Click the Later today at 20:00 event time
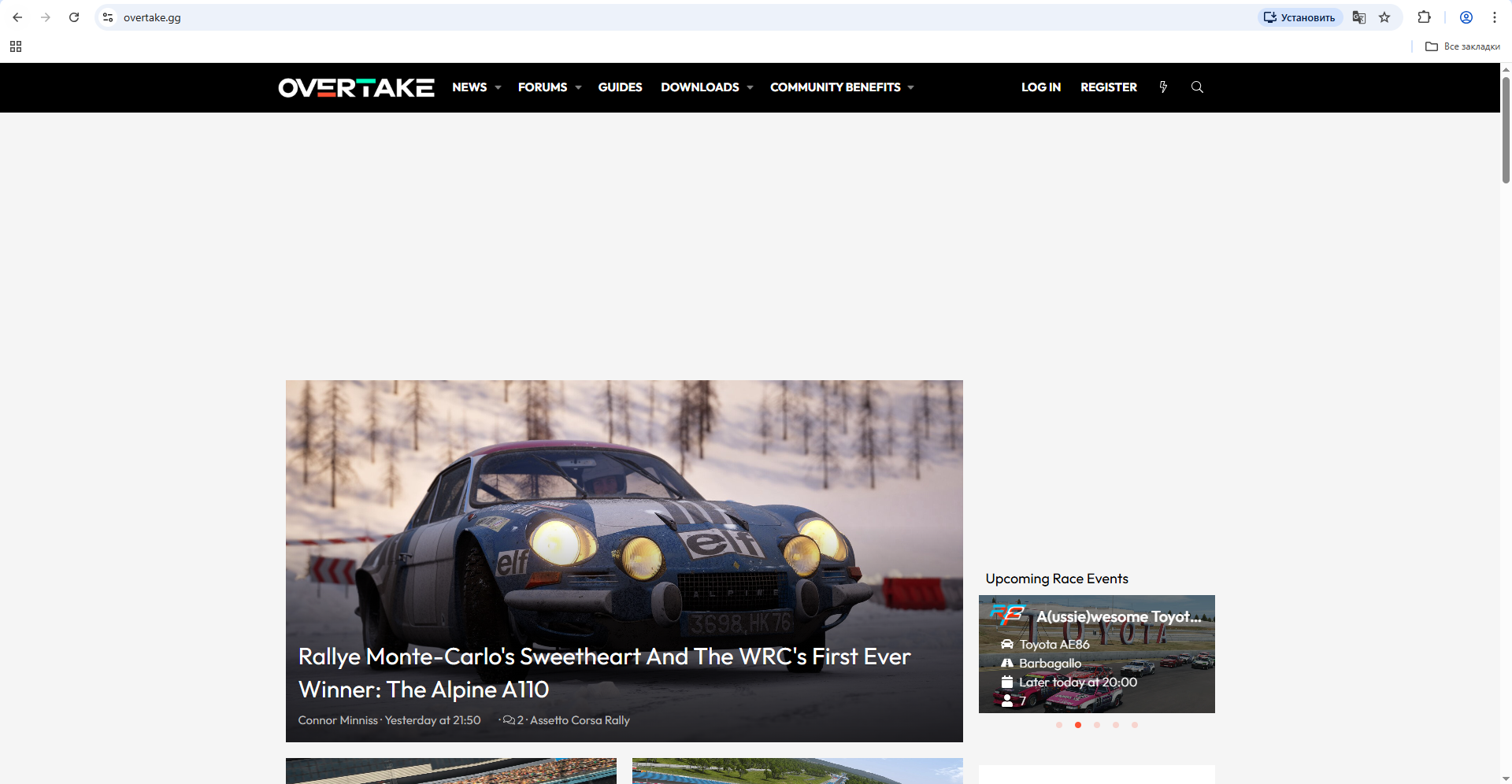Image resolution: width=1512 pixels, height=784 pixels. click(x=1078, y=682)
